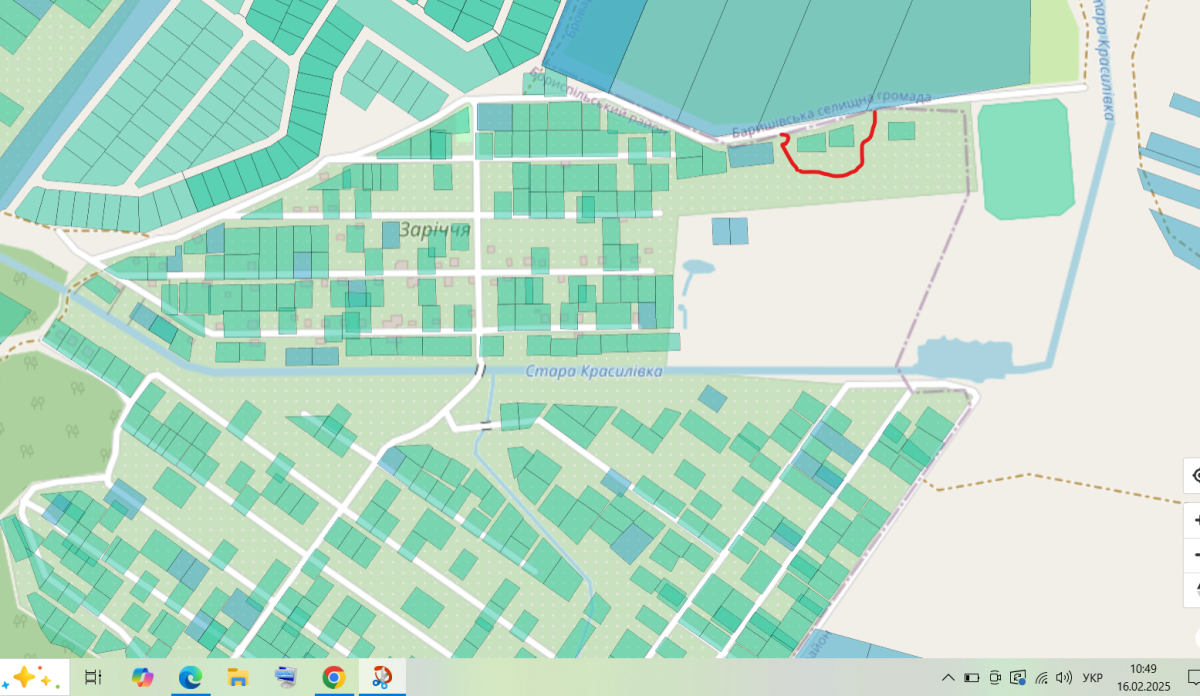Launch Copilot from the taskbar
The height and width of the screenshot is (696, 1200).
(142, 677)
